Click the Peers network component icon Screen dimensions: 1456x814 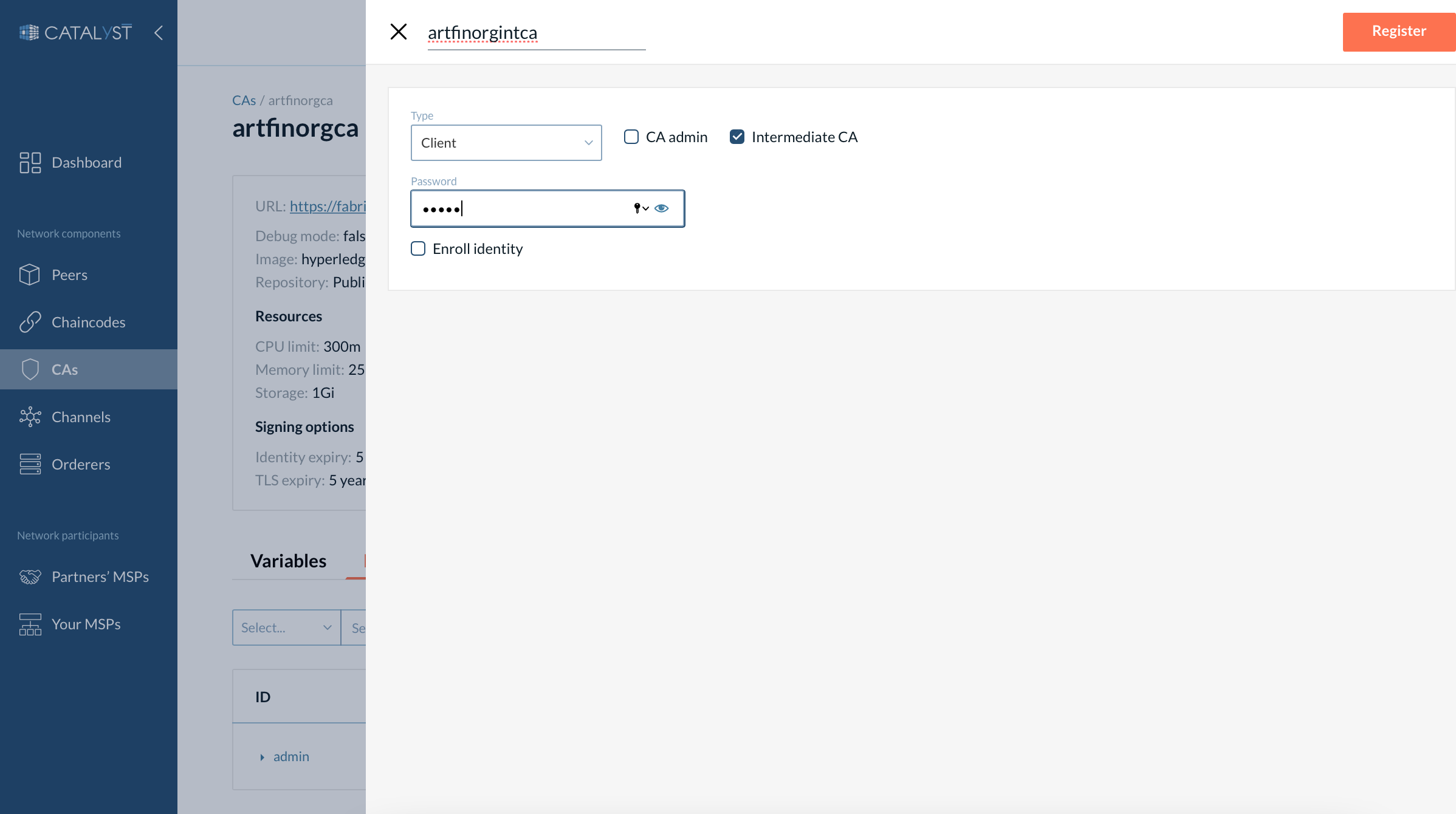[29, 274]
